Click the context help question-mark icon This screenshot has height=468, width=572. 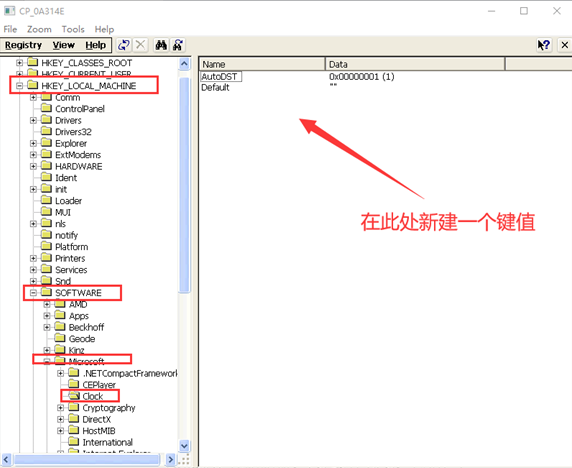pyautogui.click(x=544, y=45)
